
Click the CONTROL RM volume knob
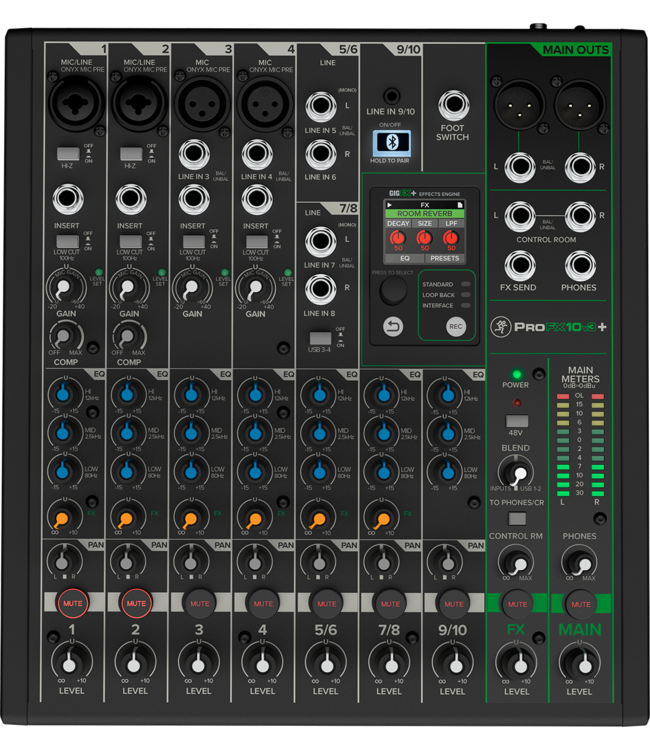[x=517, y=564]
